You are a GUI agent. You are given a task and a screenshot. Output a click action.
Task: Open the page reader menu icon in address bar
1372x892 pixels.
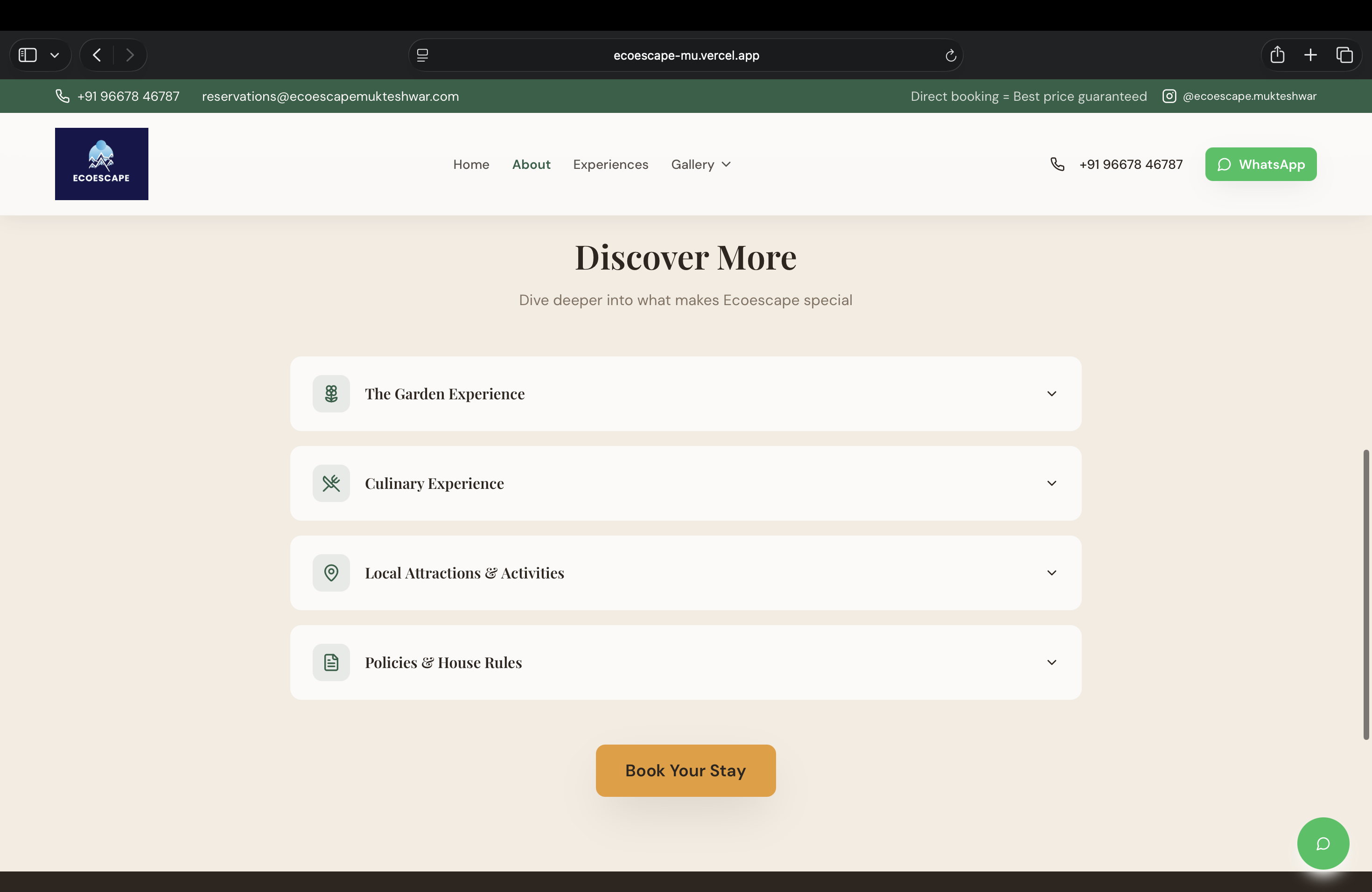pos(422,56)
